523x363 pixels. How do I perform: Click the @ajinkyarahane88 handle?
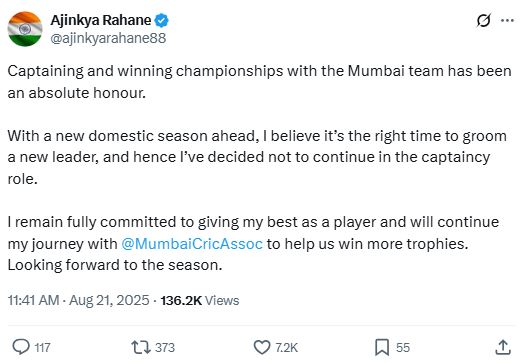coord(108,38)
